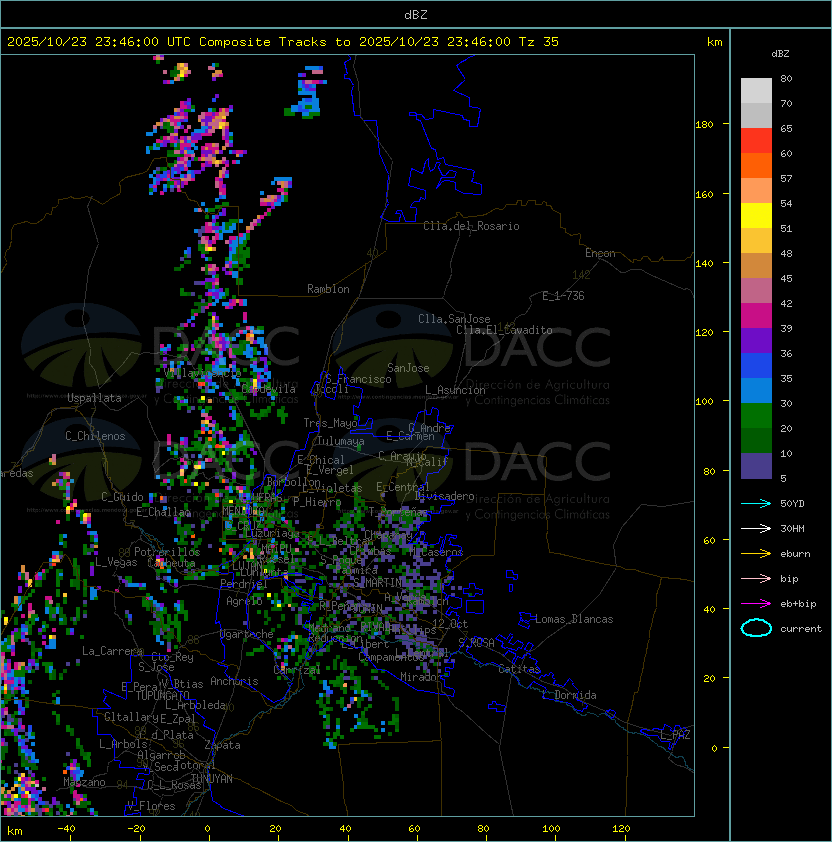Click the 'Anchoris' map label

click(x=234, y=681)
